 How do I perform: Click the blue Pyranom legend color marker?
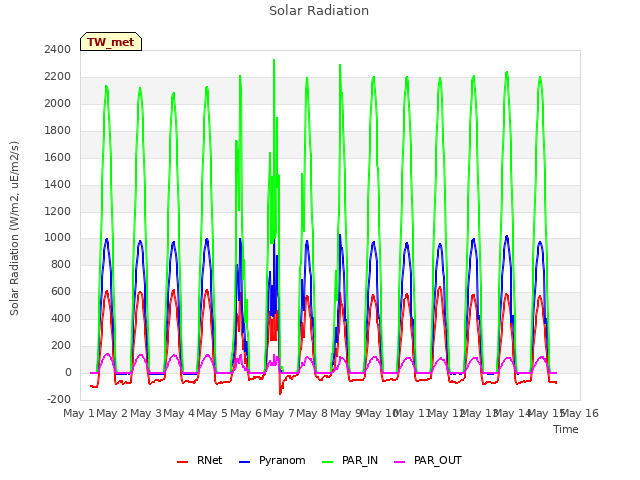[x=244, y=462]
